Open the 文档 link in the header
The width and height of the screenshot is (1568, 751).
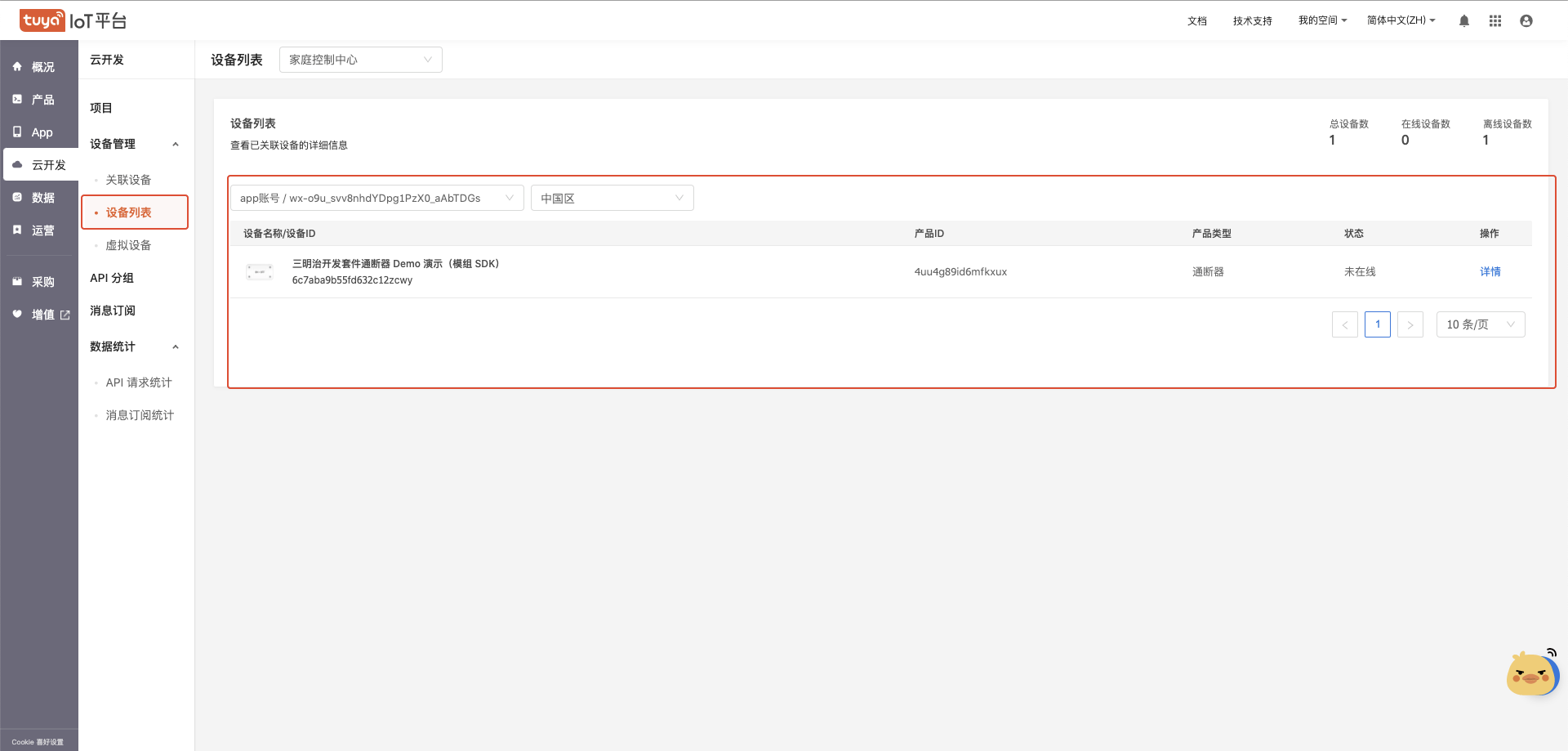[x=1197, y=21]
